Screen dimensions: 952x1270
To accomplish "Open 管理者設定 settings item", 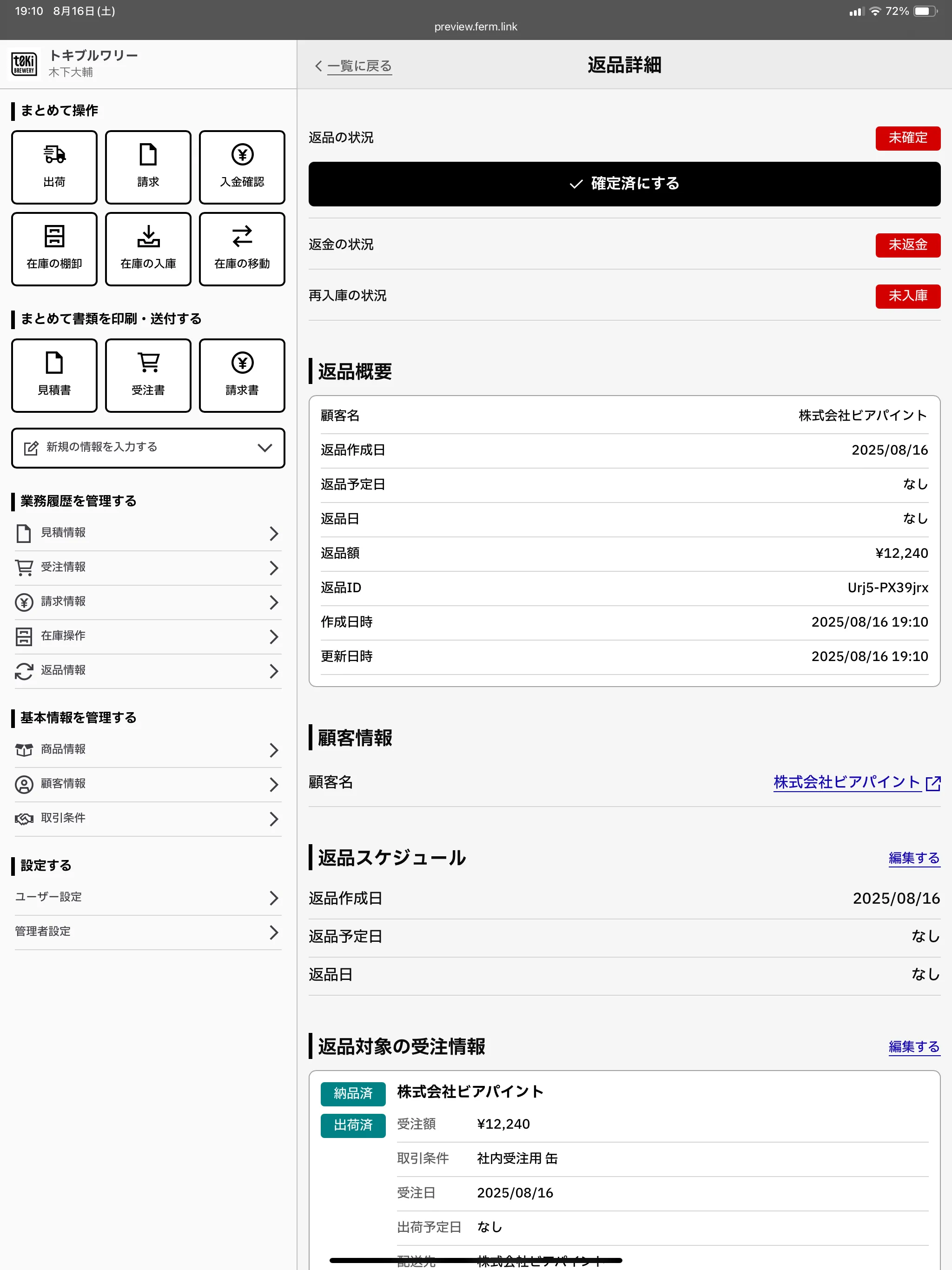I will pyautogui.click(x=147, y=931).
